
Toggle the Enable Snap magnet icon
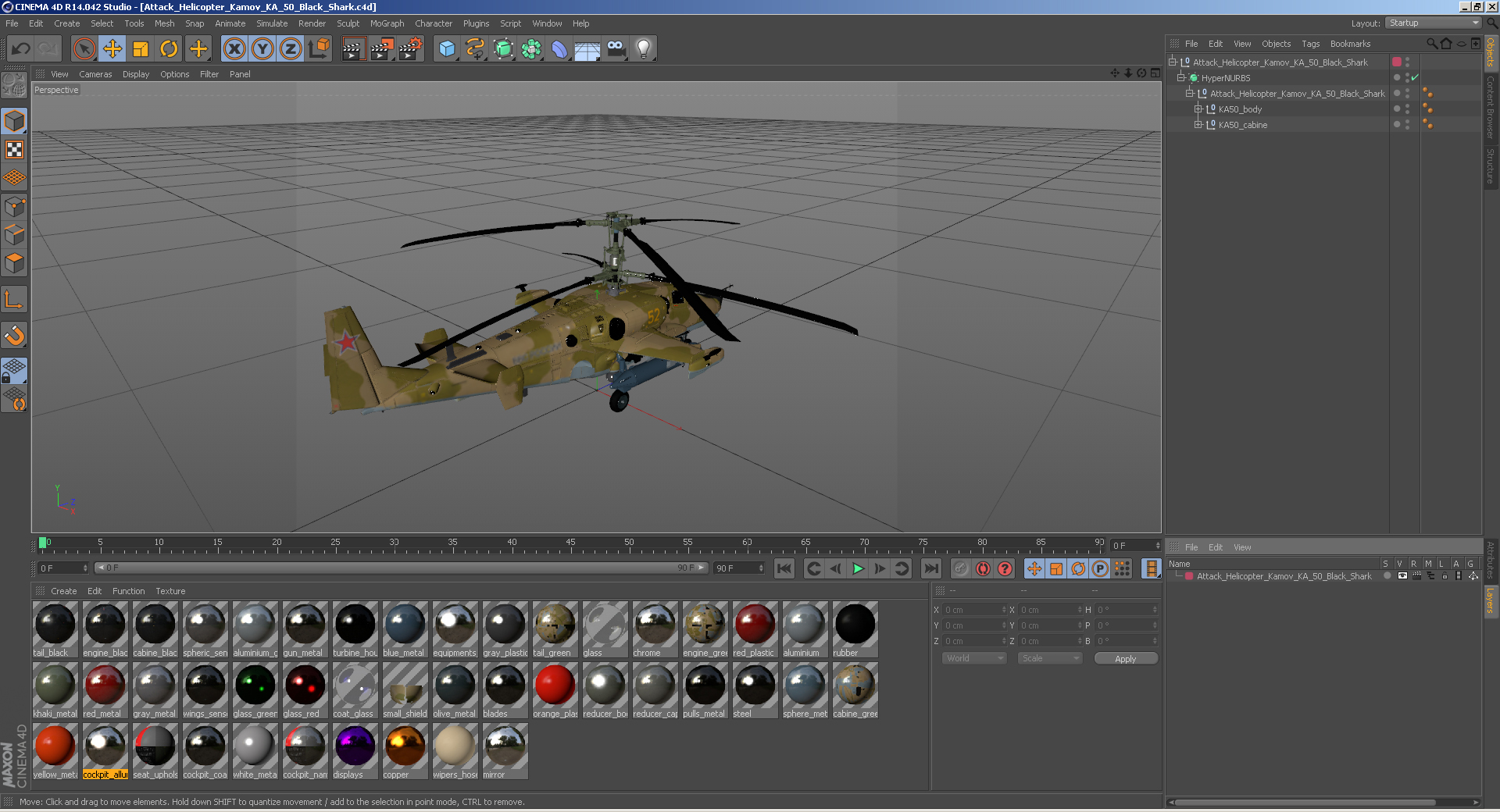pos(14,336)
